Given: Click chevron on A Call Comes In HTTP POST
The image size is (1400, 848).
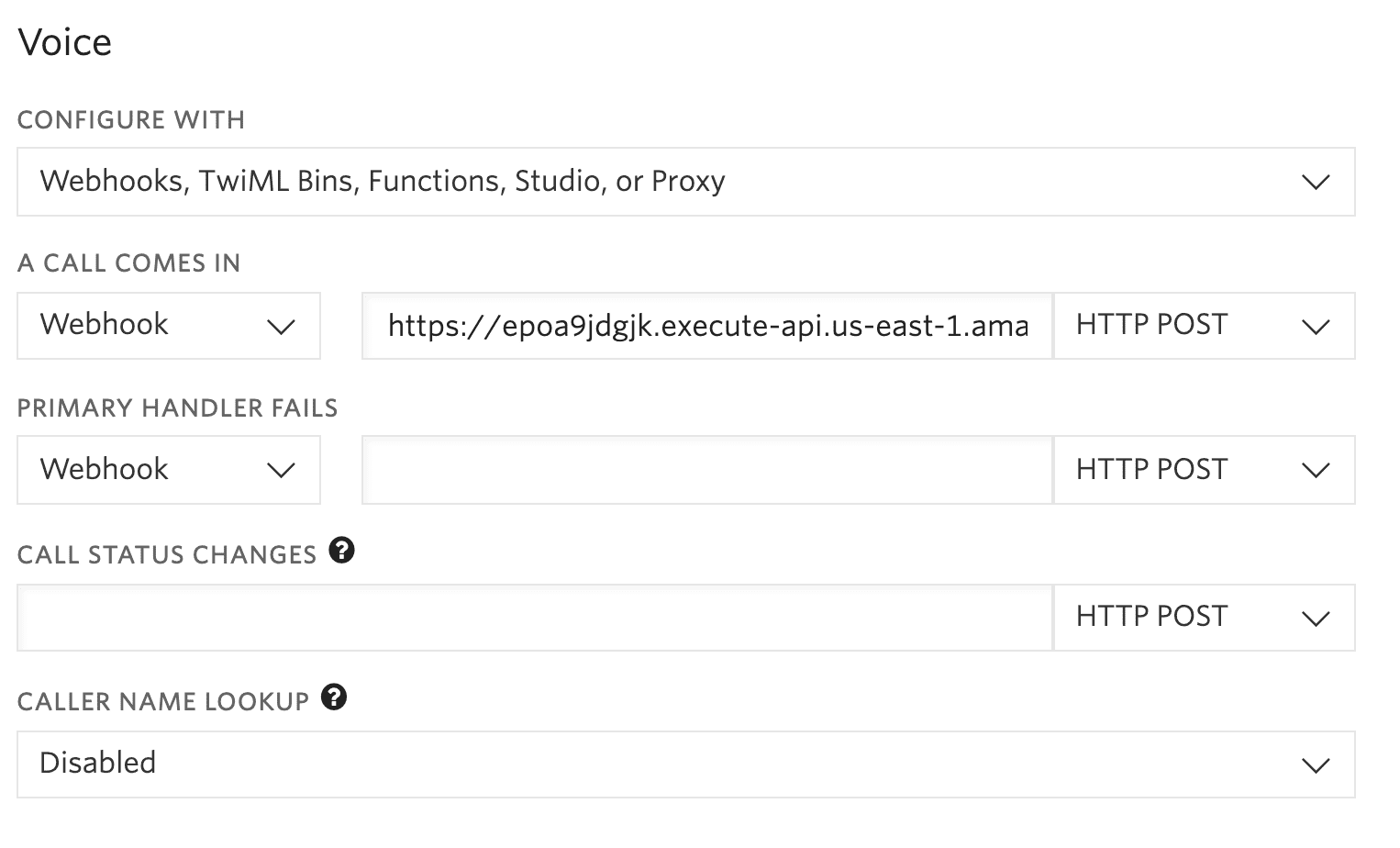Looking at the screenshot, I should pos(1316,326).
